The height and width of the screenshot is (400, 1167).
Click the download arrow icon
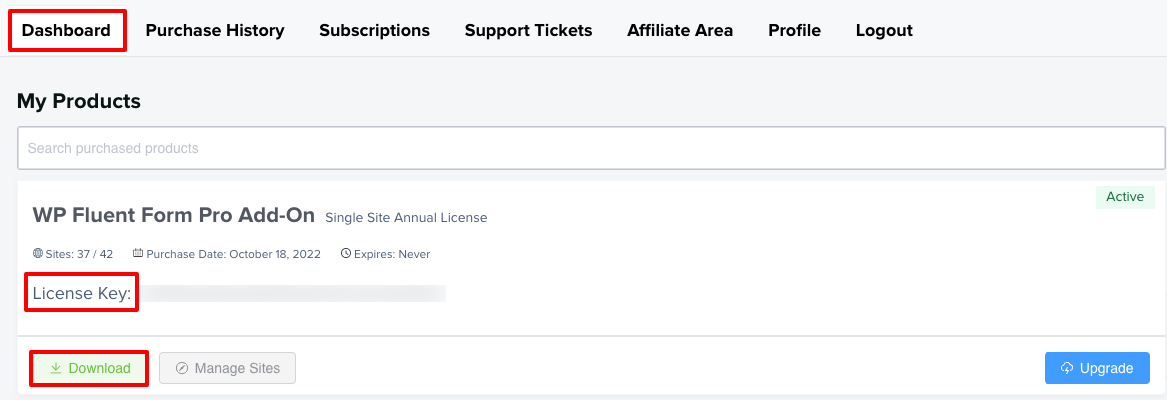click(56, 368)
